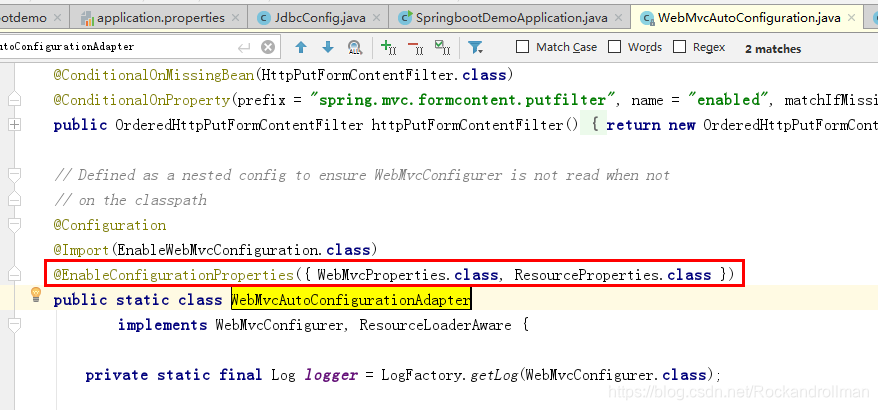This screenshot has height=410, width=878.
Task: Click the 2 matches label
Action: (773, 49)
